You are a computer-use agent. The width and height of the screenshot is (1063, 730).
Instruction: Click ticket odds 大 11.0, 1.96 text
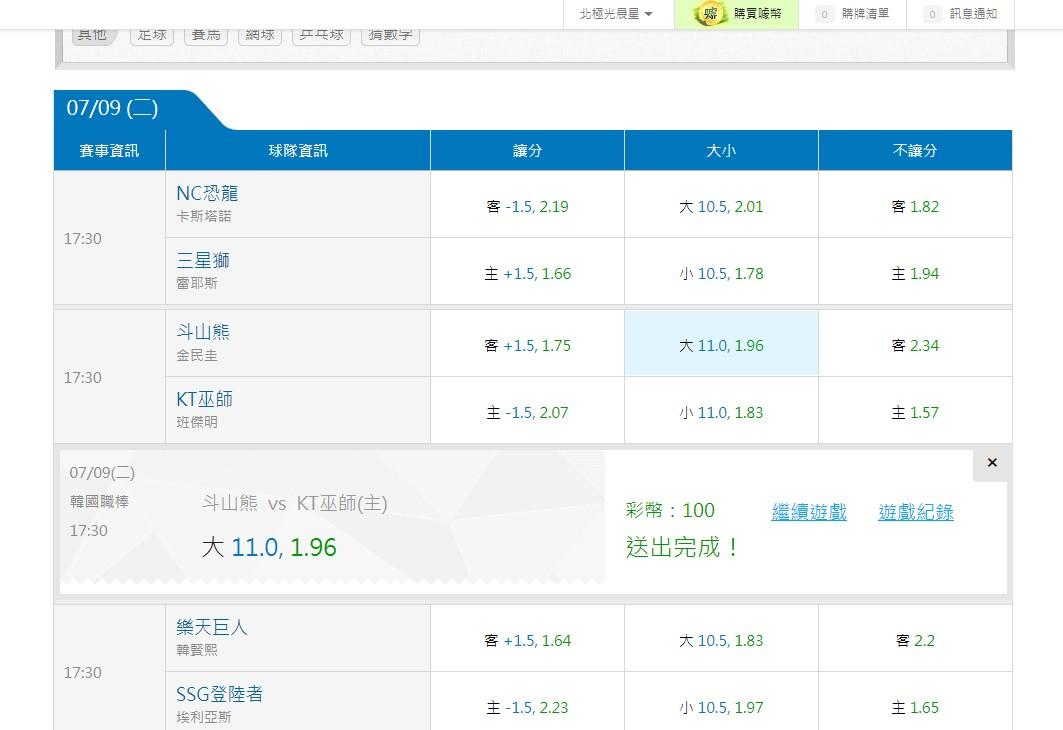(x=269, y=548)
